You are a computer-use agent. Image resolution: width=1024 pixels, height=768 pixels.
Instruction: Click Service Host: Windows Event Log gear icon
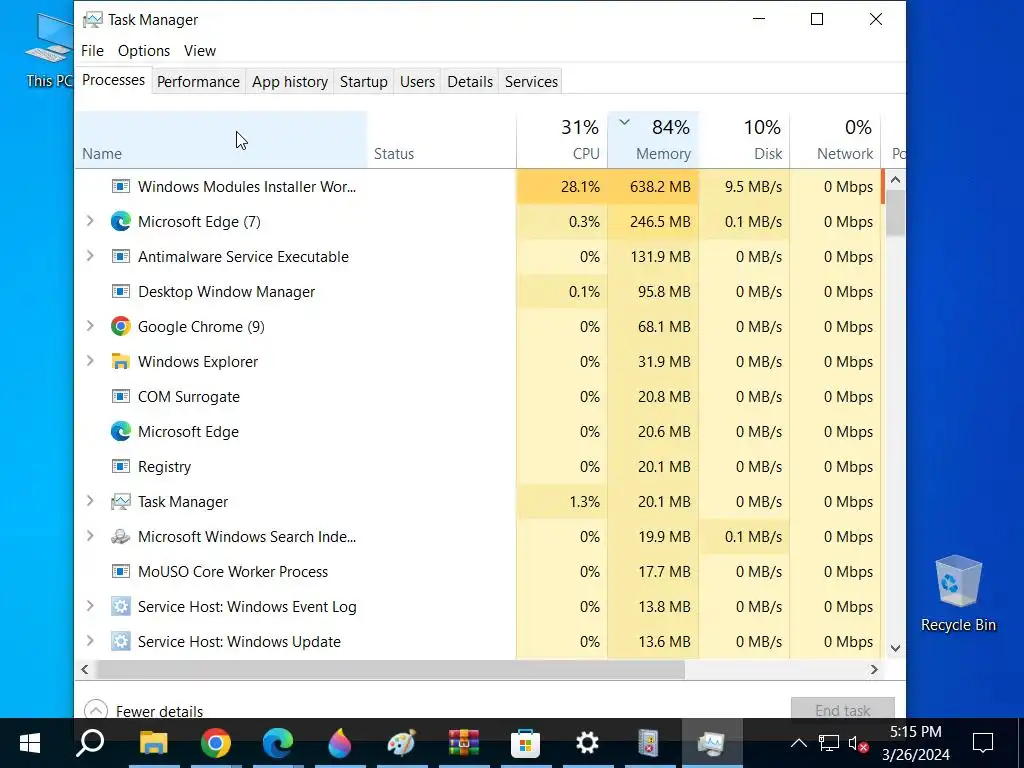tap(120, 607)
